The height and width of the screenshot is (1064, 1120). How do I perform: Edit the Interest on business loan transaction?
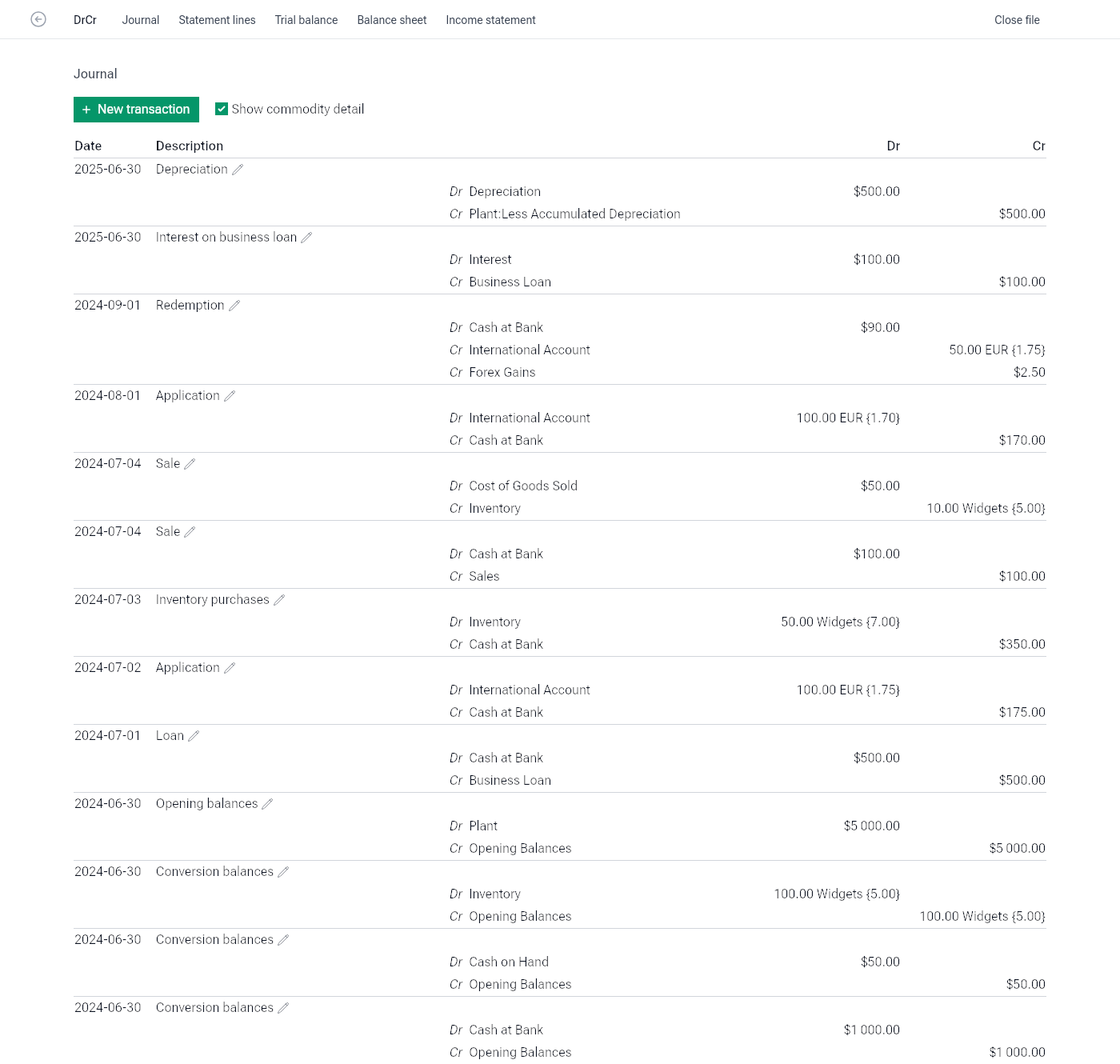[x=306, y=238]
